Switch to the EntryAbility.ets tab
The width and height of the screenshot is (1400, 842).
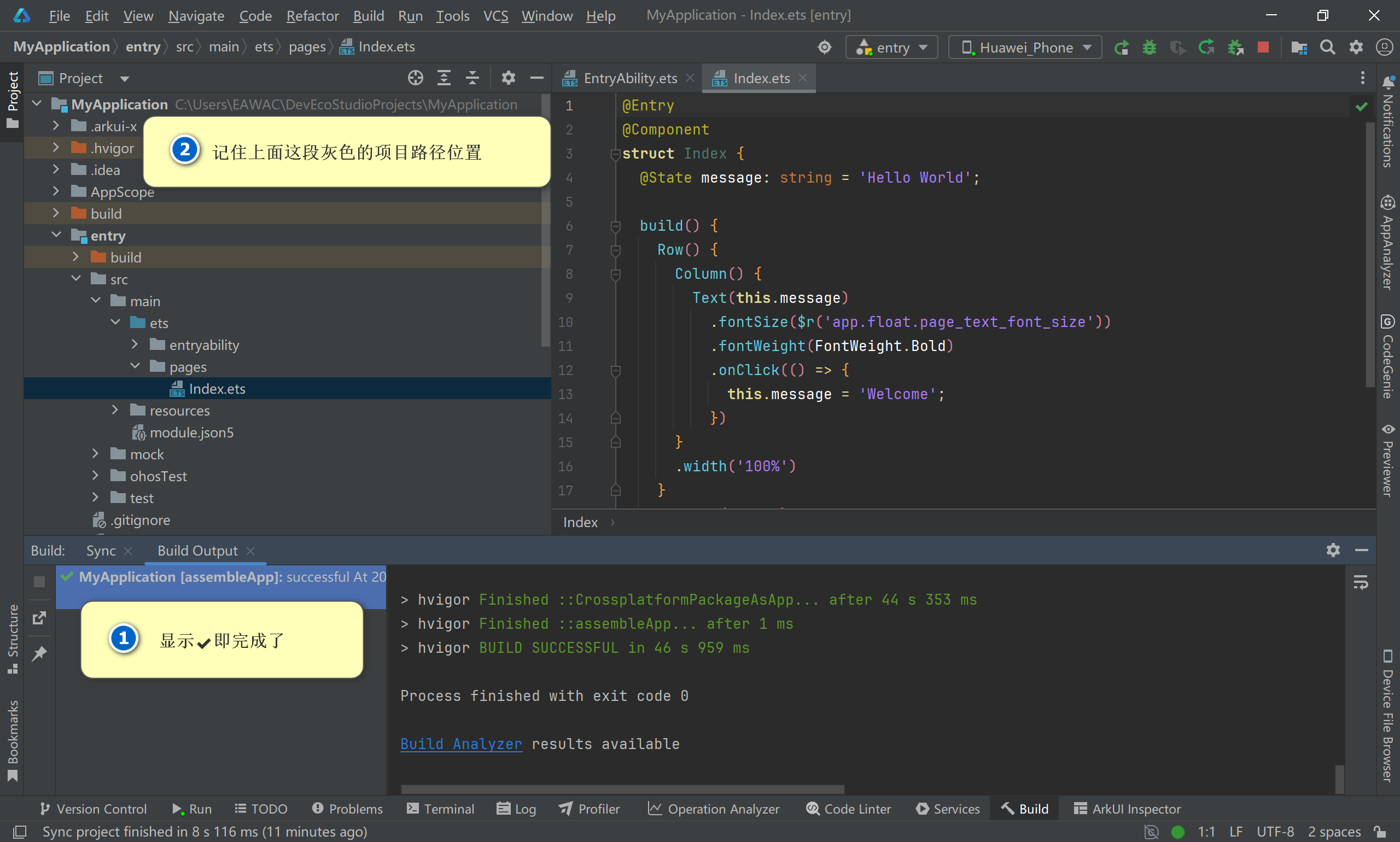pyautogui.click(x=630, y=78)
